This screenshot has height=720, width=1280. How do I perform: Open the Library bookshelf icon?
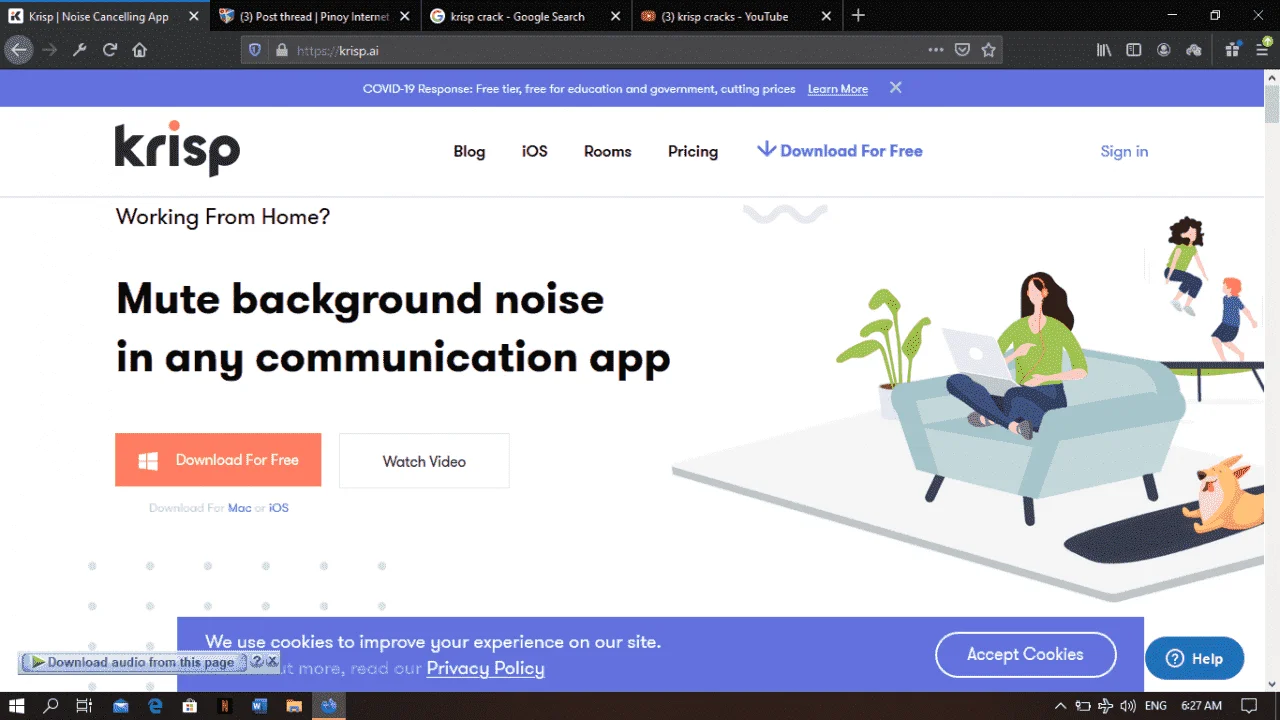pos(1104,50)
